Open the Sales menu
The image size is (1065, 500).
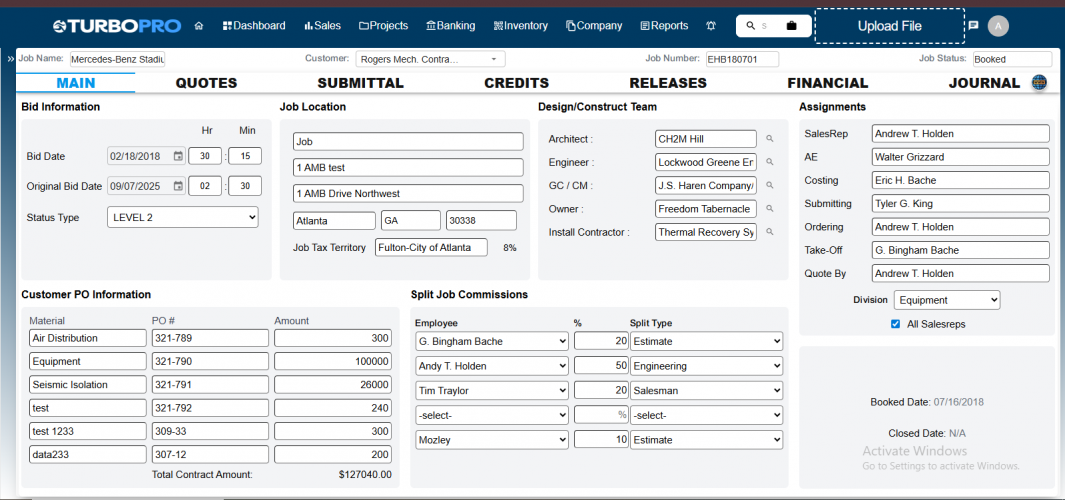[x=323, y=26]
